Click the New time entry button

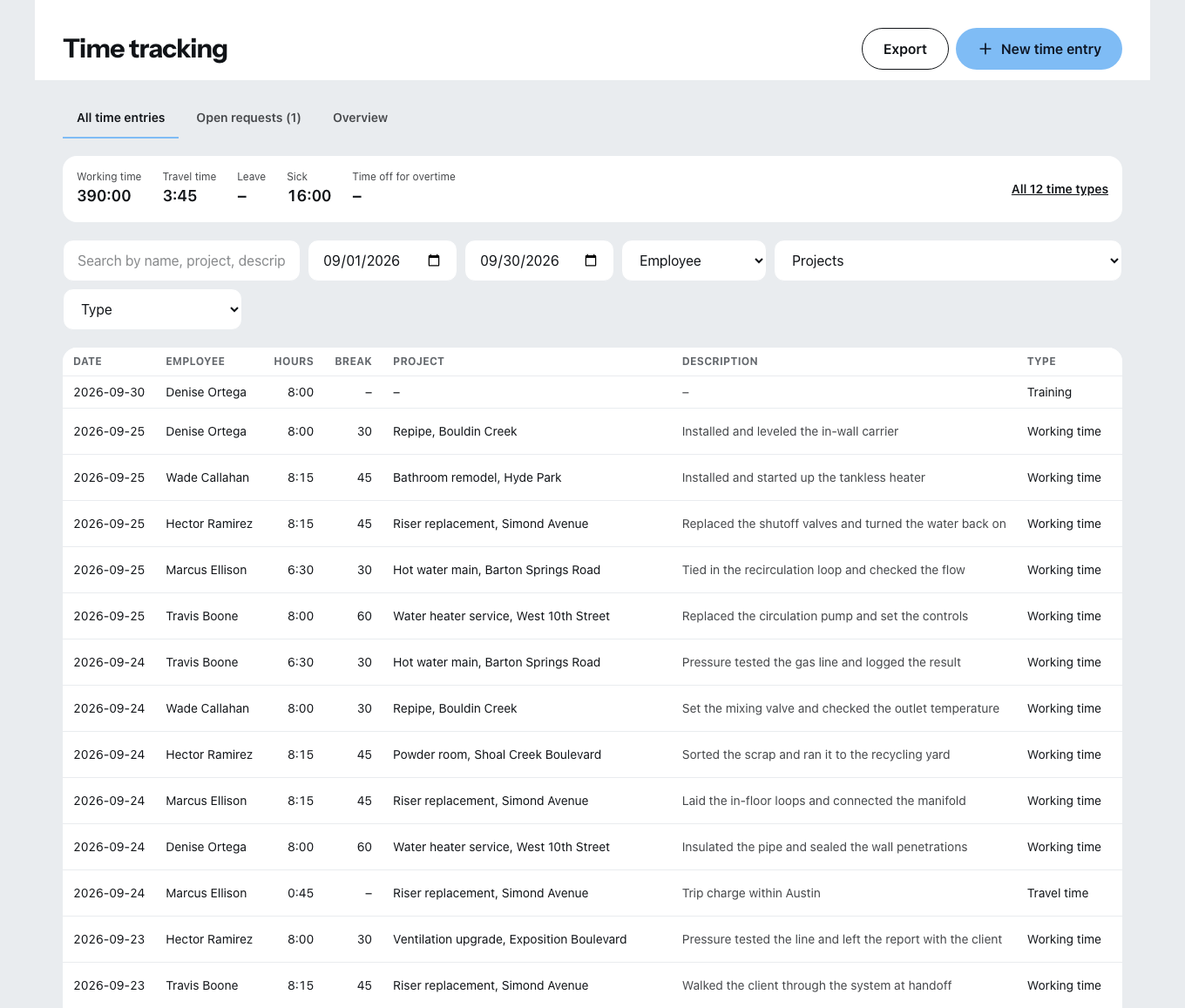1039,49
